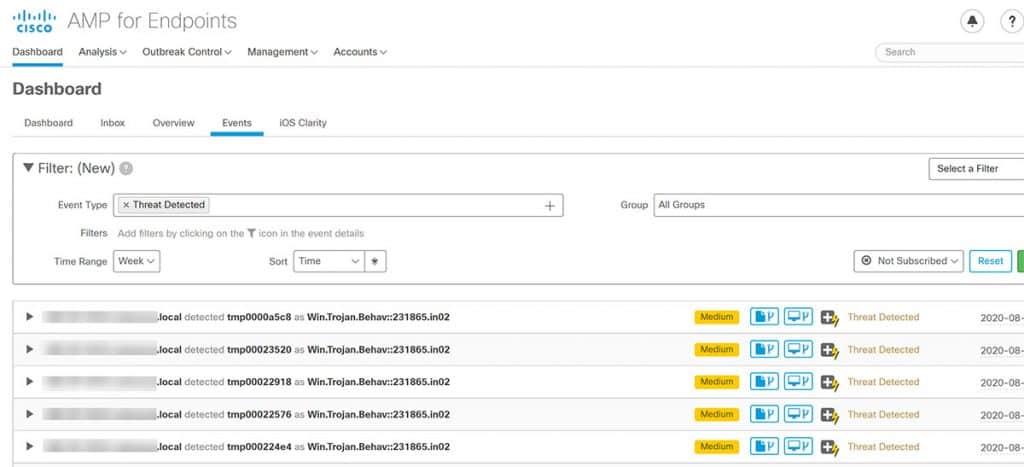Switch to the iOS Clarity tab

(303, 123)
